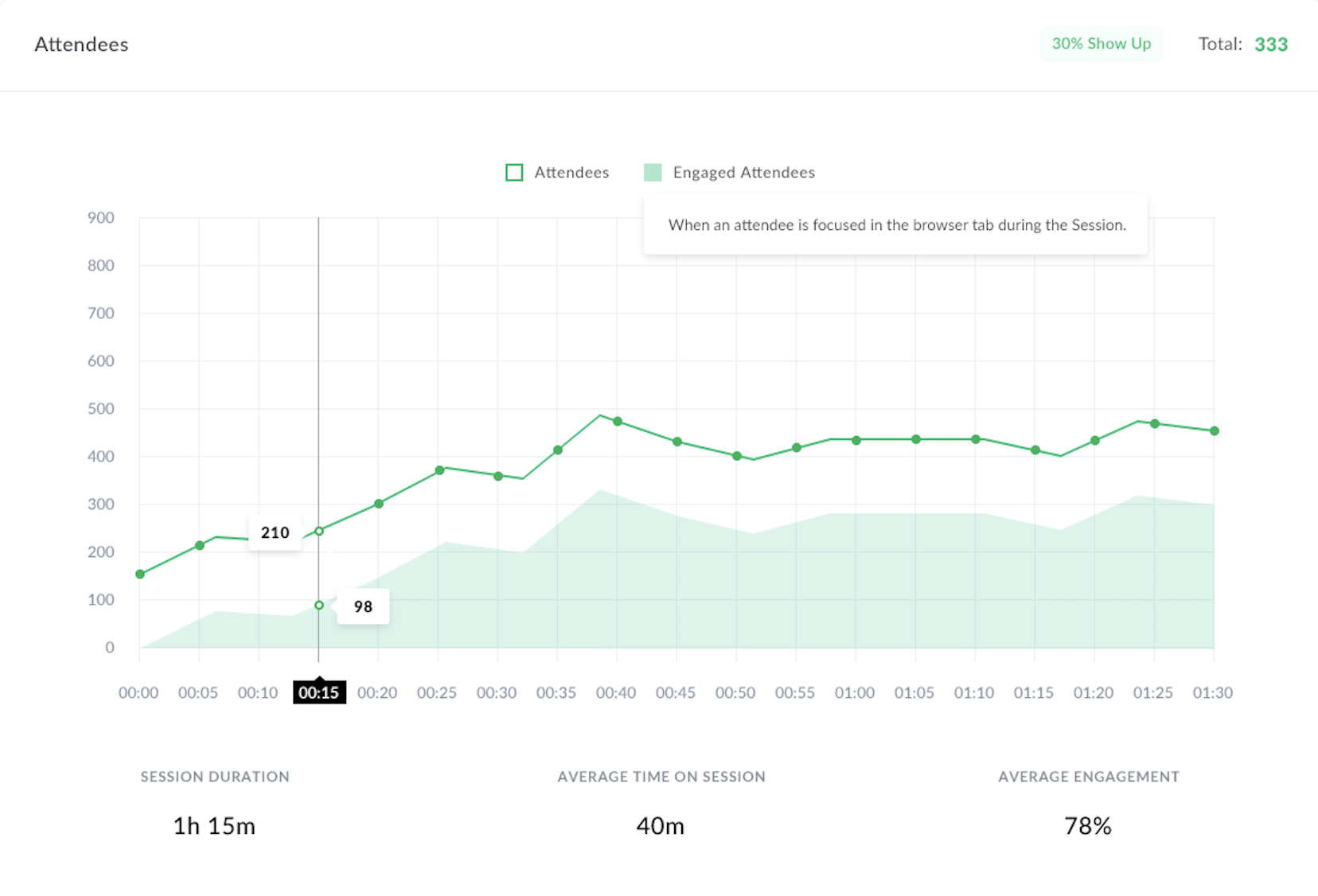Click the hollow attendees point at 00:15
Image resolution: width=1318 pixels, height=896 pixels.
click(319, 531)
